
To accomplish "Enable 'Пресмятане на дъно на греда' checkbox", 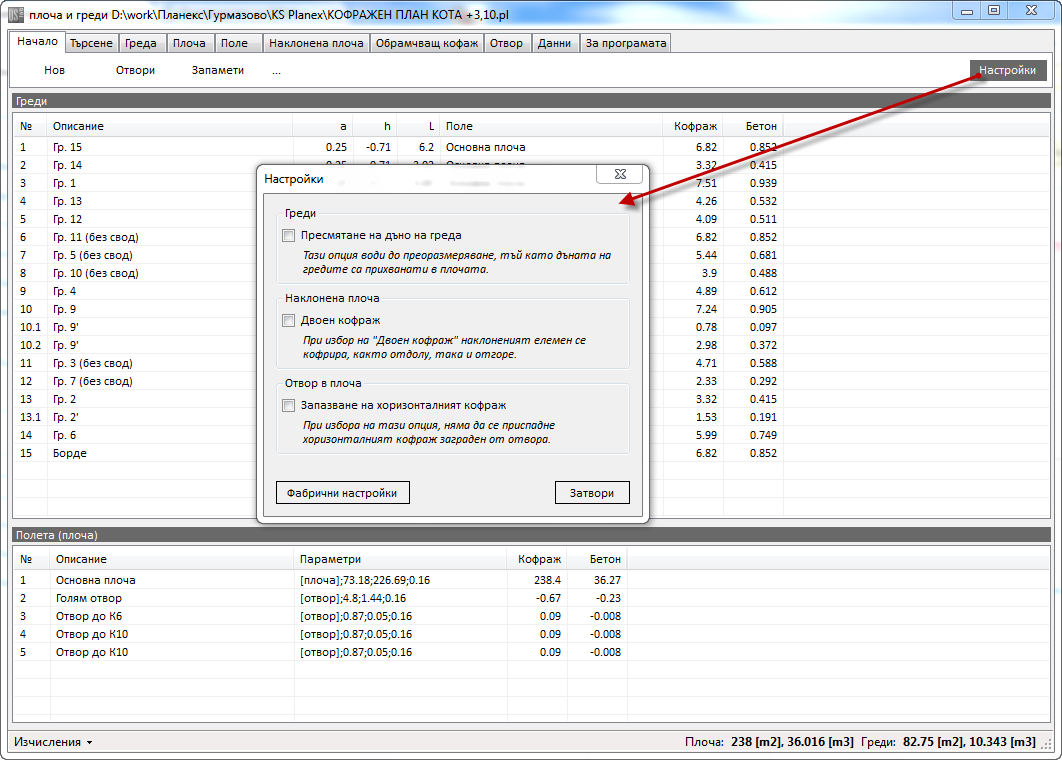I will (289, 236).
